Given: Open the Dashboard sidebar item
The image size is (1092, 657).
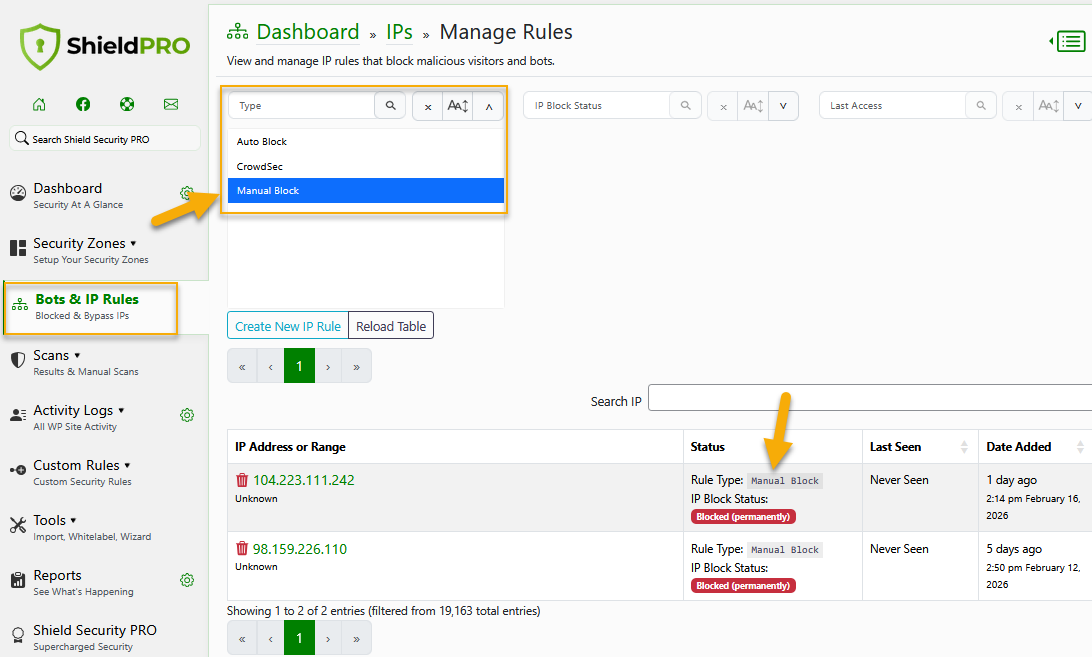Looking at the screenshot, I should tap(78, 195).
